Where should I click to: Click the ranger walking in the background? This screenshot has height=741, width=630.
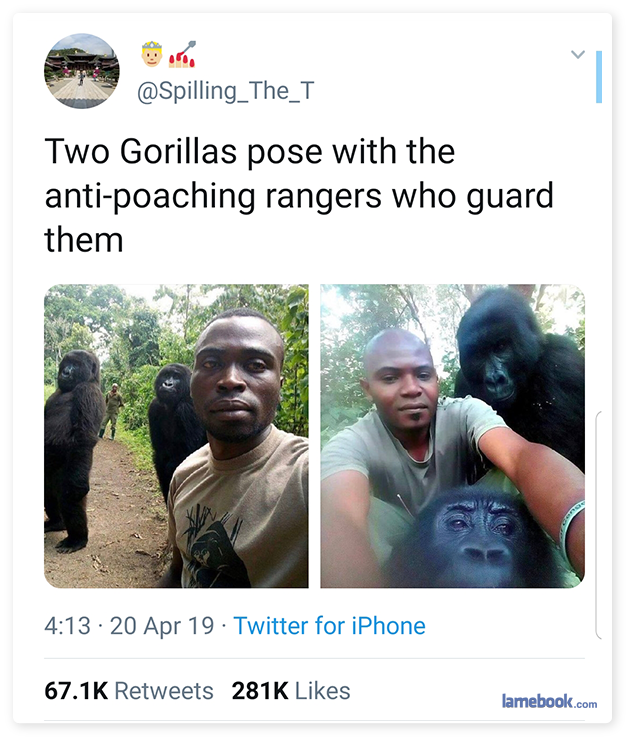click(x=115, y=410)
